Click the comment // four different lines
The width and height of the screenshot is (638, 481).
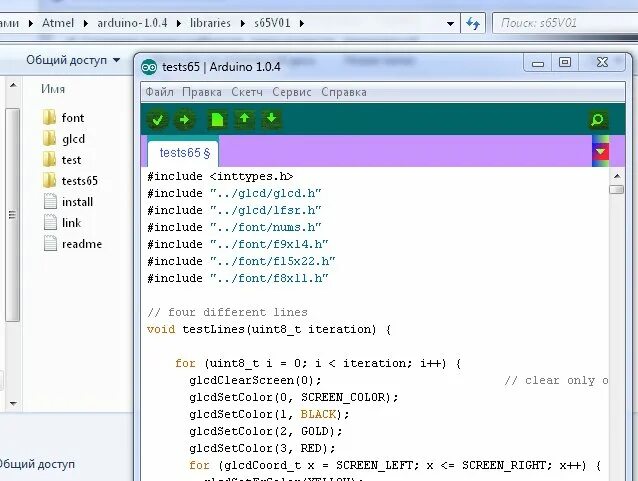pos(227,313)
